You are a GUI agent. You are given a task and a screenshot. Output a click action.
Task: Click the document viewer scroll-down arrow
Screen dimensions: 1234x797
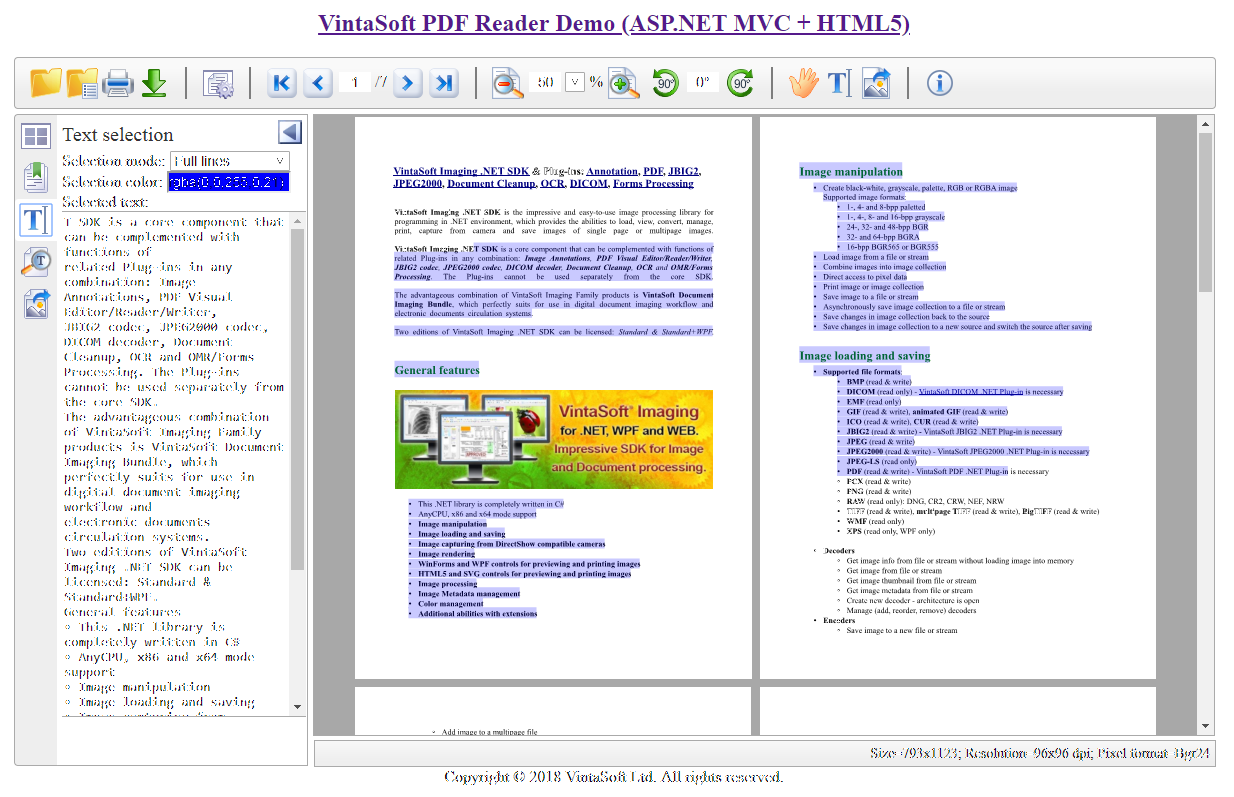(x=1206, y=727)
